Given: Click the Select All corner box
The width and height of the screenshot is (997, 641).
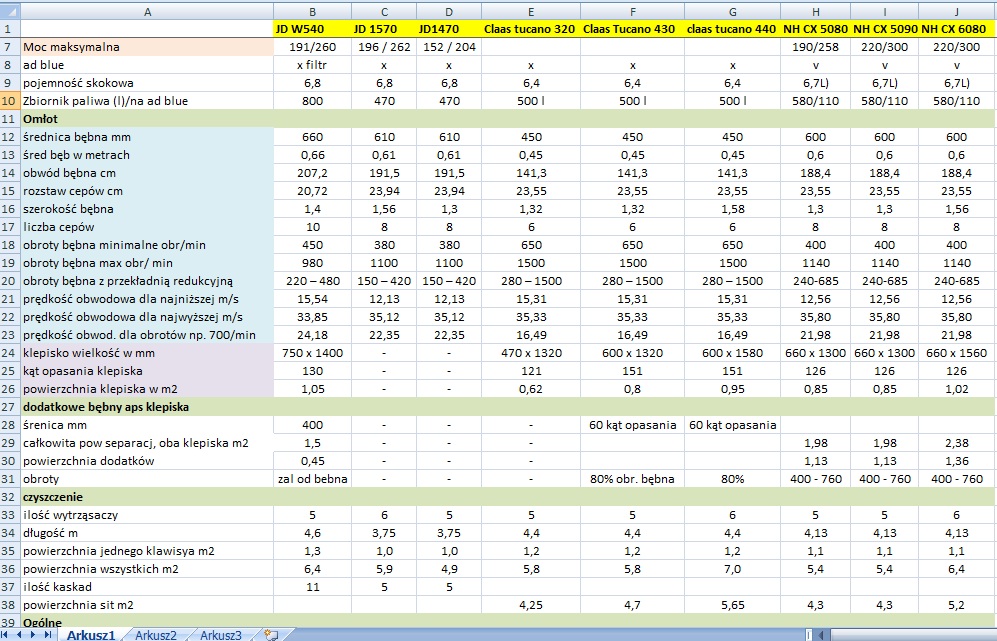Looking at the screenshot, I should (x=10, y=11).
